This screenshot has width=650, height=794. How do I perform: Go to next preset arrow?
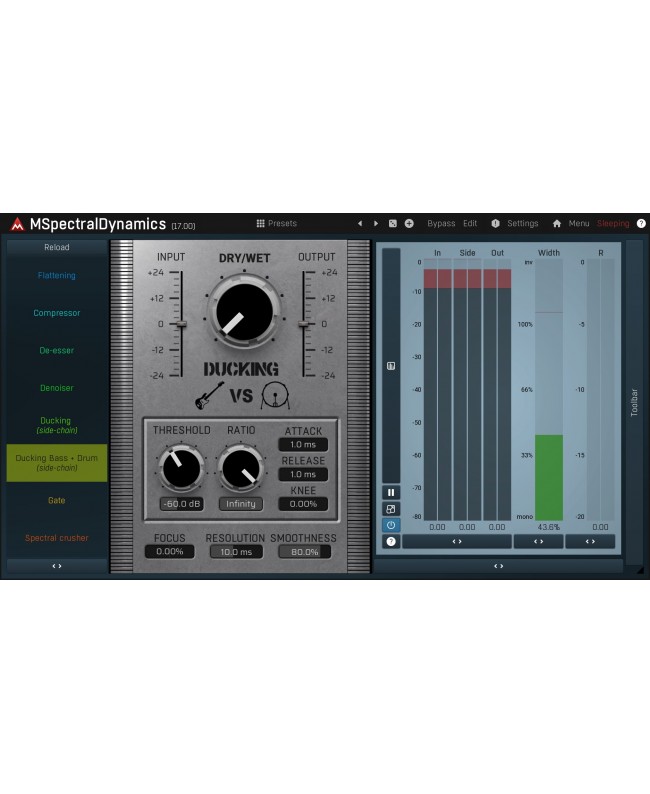(376, 223)
